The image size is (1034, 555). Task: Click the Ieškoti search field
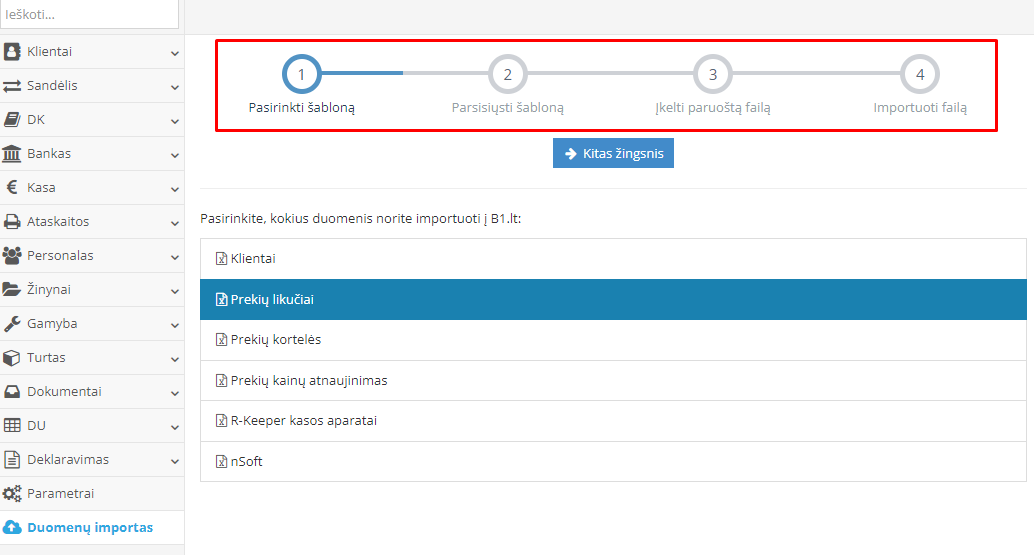(89, 15)
